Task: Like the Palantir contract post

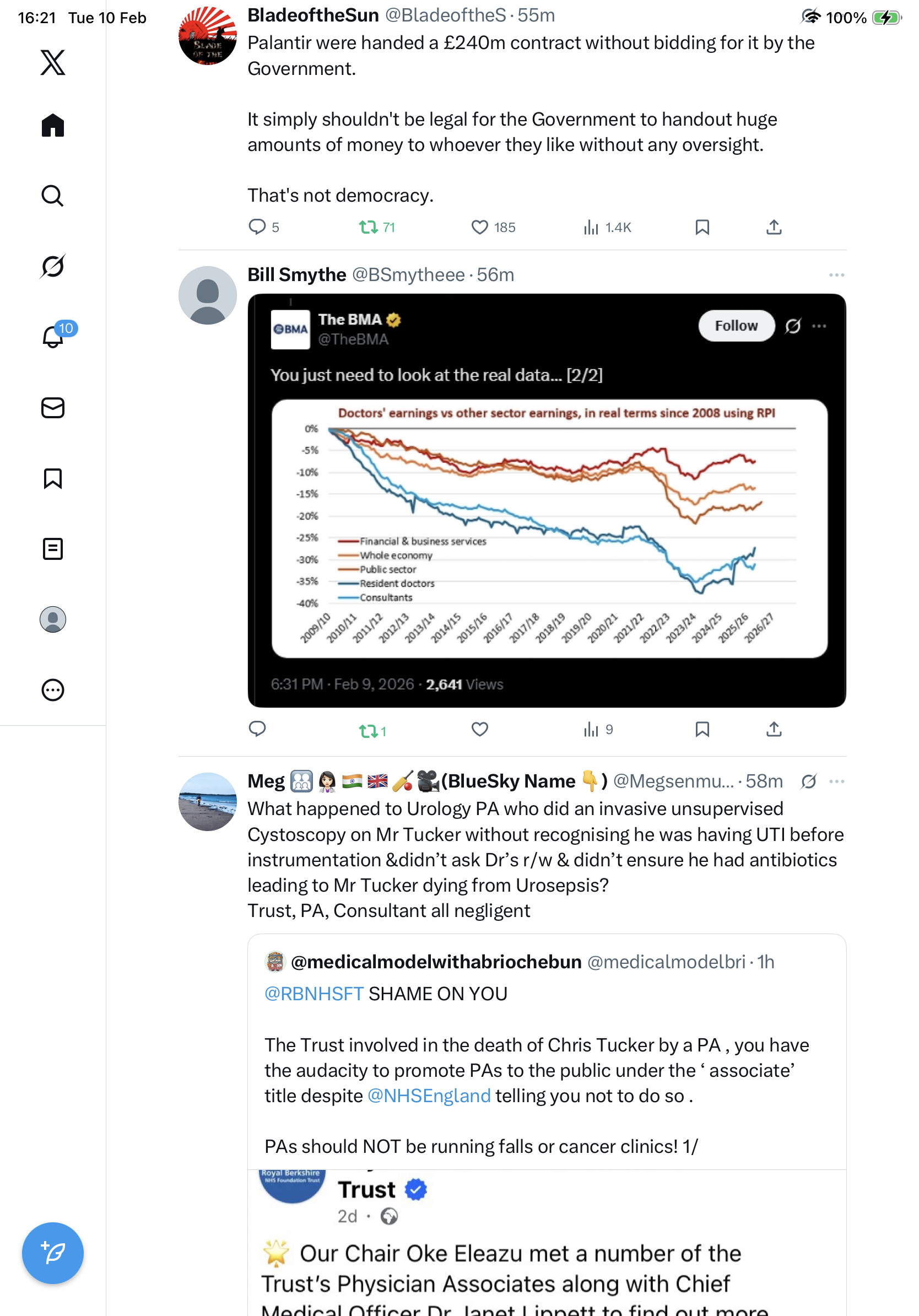Action: [x=479, y=228]
